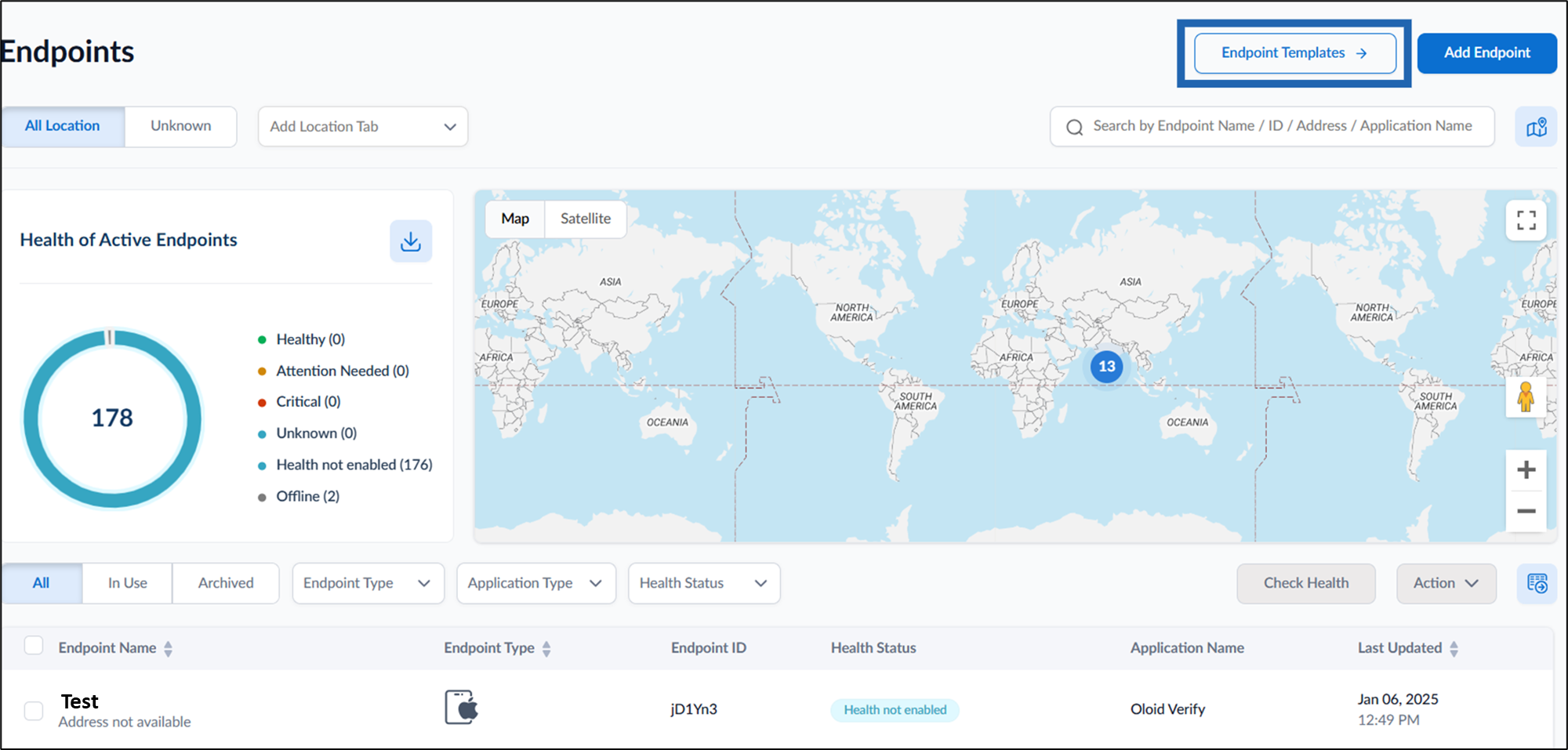Click the endpoint ID jD1Yn3

tap(694, 709)
